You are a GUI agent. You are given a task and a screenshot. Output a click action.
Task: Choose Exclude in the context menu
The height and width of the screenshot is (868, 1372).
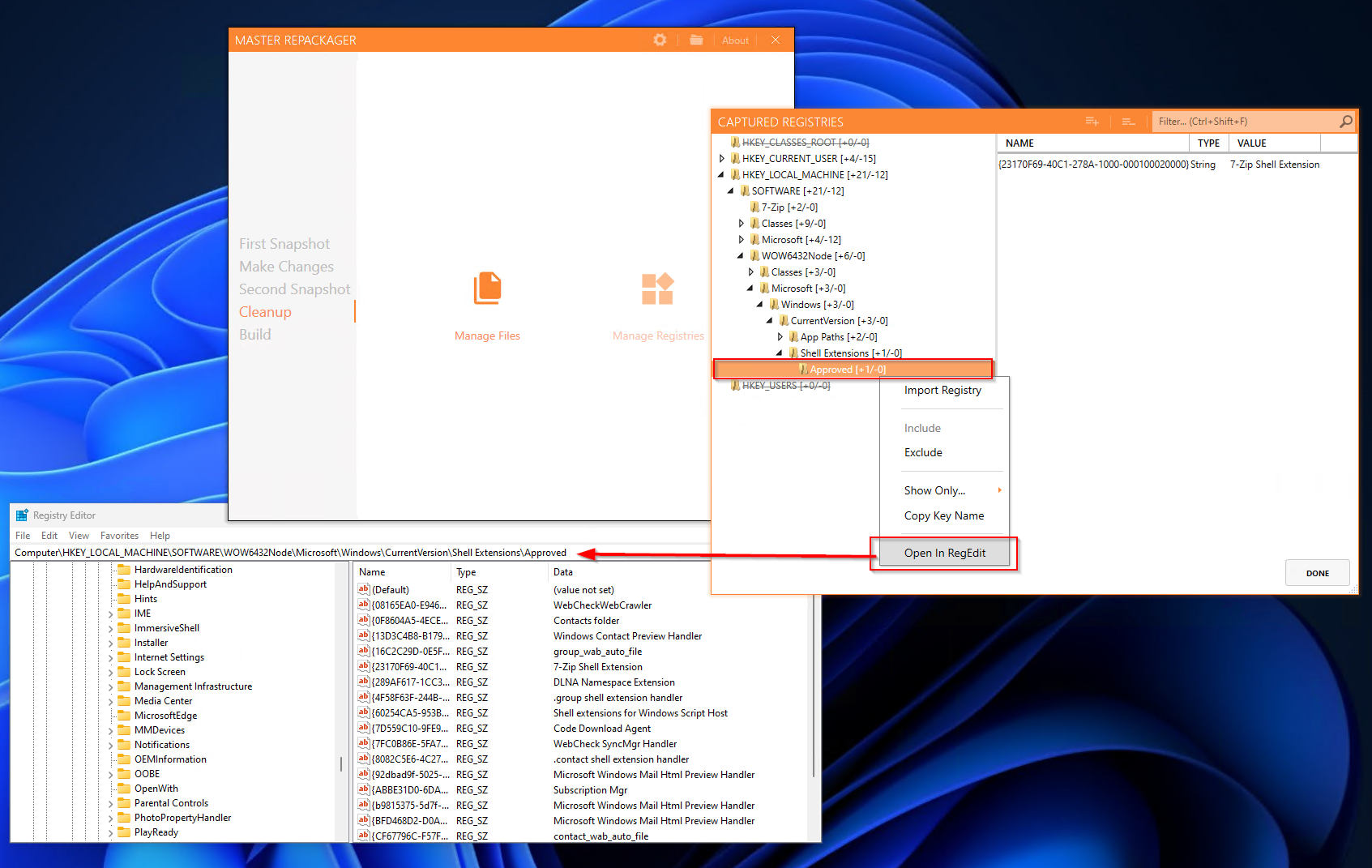(923, 452)
